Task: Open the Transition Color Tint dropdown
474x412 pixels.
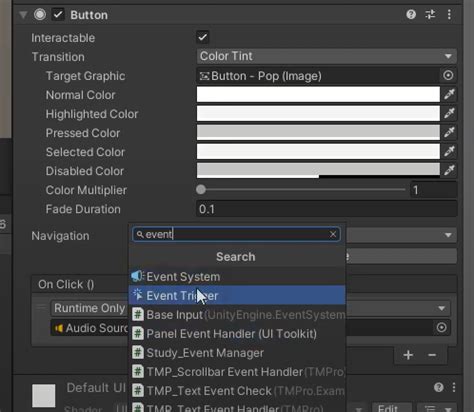Action: [x=327, y=56]
